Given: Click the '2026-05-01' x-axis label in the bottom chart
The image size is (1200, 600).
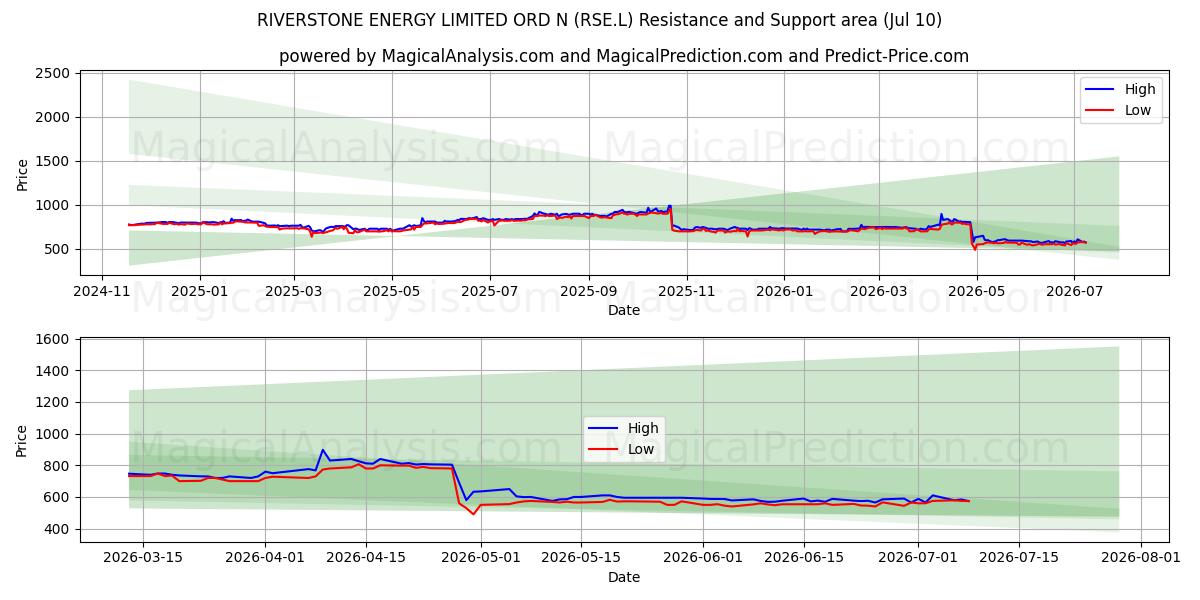Looking at the screenshot, I should click(x=481, y=558).
